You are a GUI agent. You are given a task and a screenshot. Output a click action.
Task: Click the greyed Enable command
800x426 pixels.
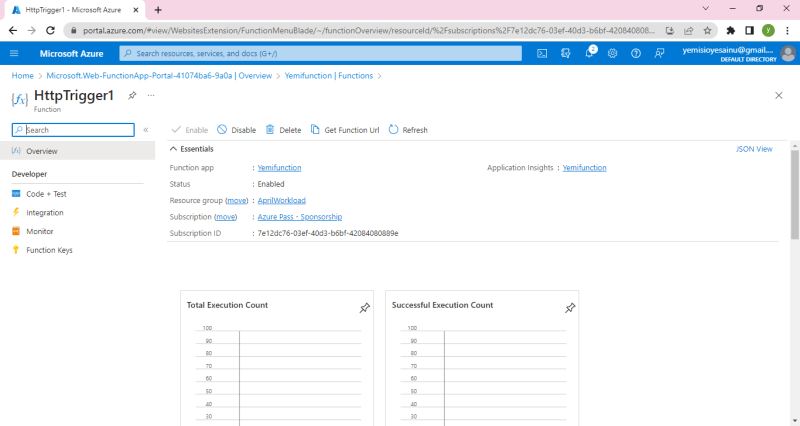[x=190, y=130]
